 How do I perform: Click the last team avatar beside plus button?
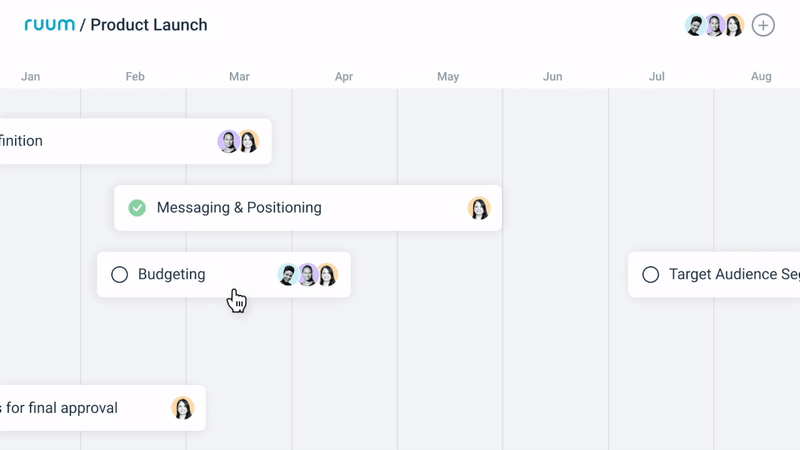[x=734, y=25]
